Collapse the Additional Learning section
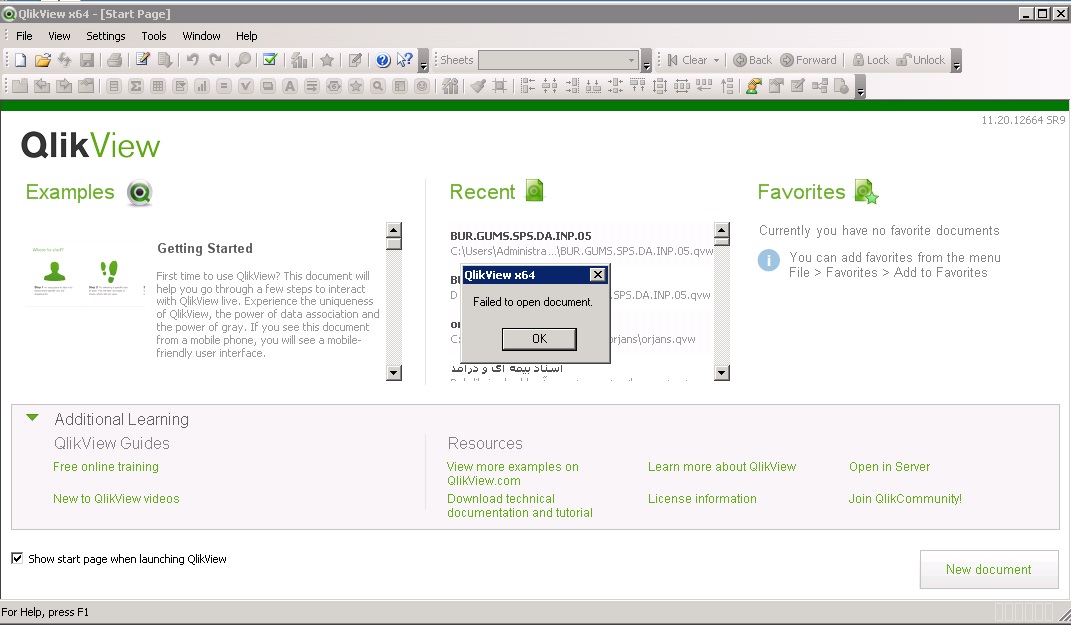The height and width of the screenshot is (625, 1071). [x=32, y=417]
